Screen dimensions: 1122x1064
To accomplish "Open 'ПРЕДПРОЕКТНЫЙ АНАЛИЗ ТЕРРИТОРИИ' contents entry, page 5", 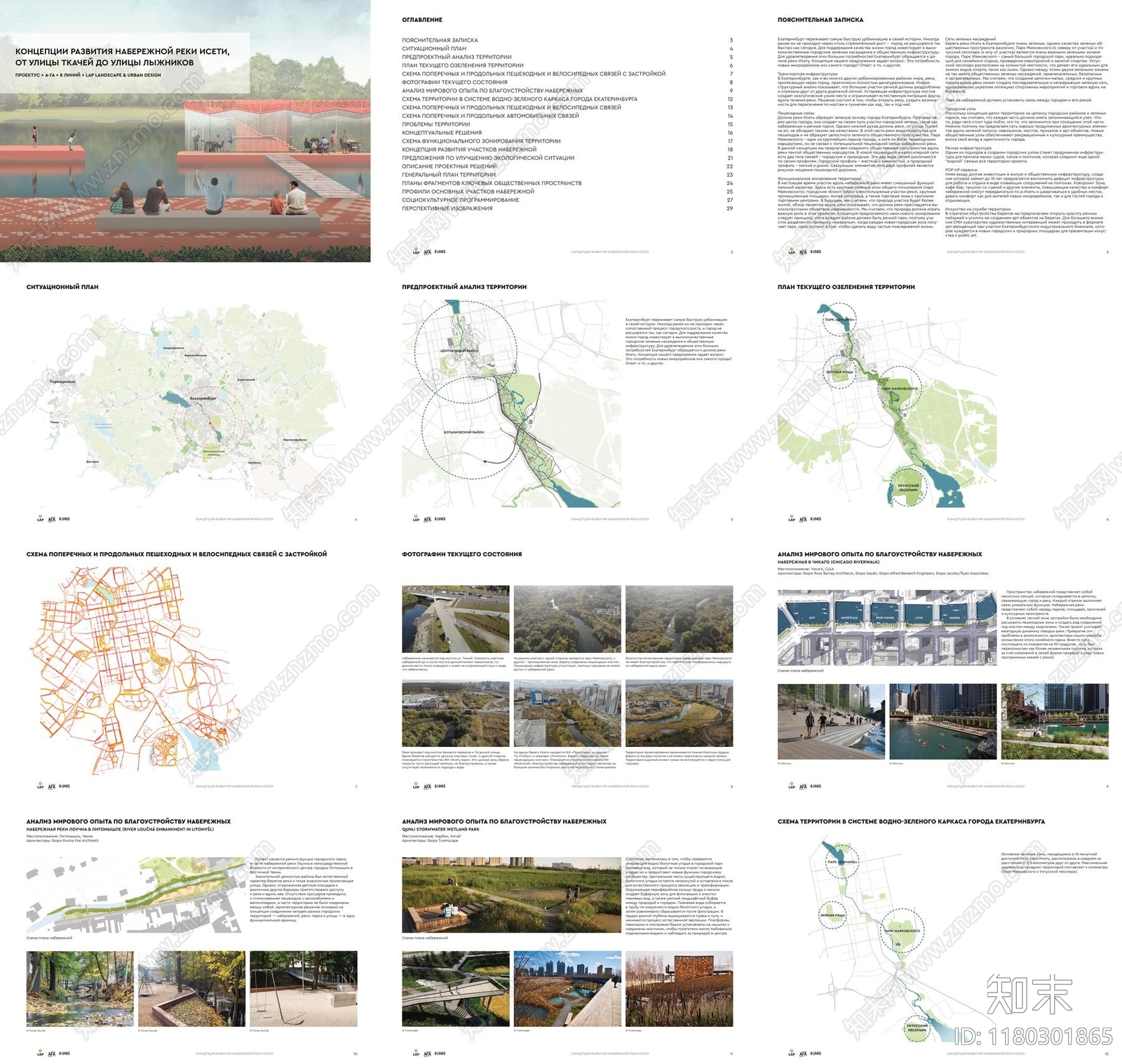I will tap(567, 57).
